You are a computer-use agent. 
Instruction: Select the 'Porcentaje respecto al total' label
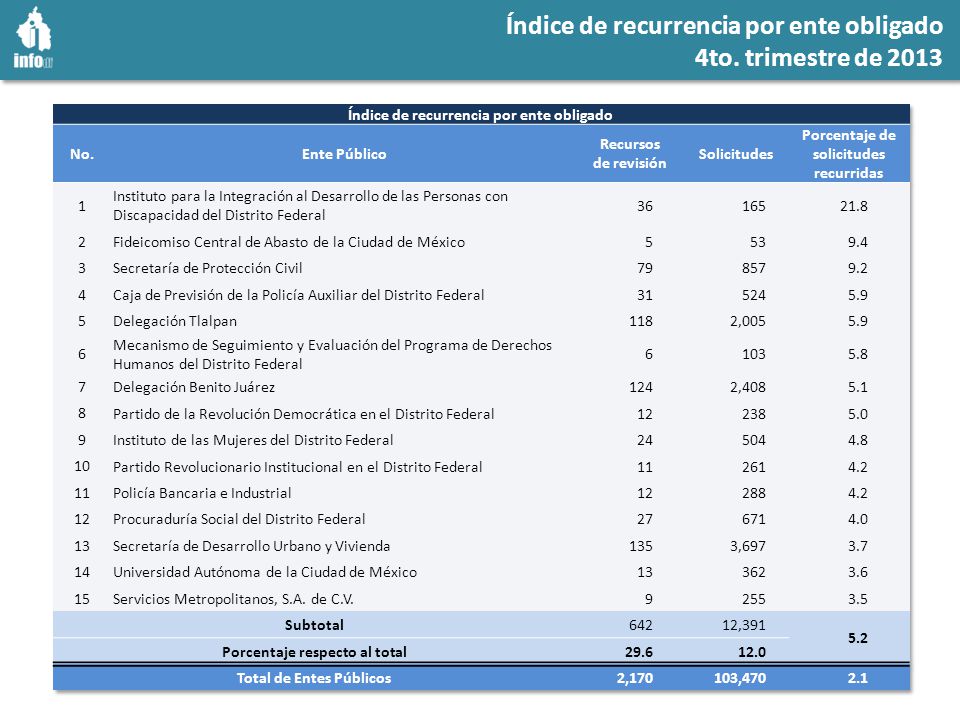coord(314,652)
